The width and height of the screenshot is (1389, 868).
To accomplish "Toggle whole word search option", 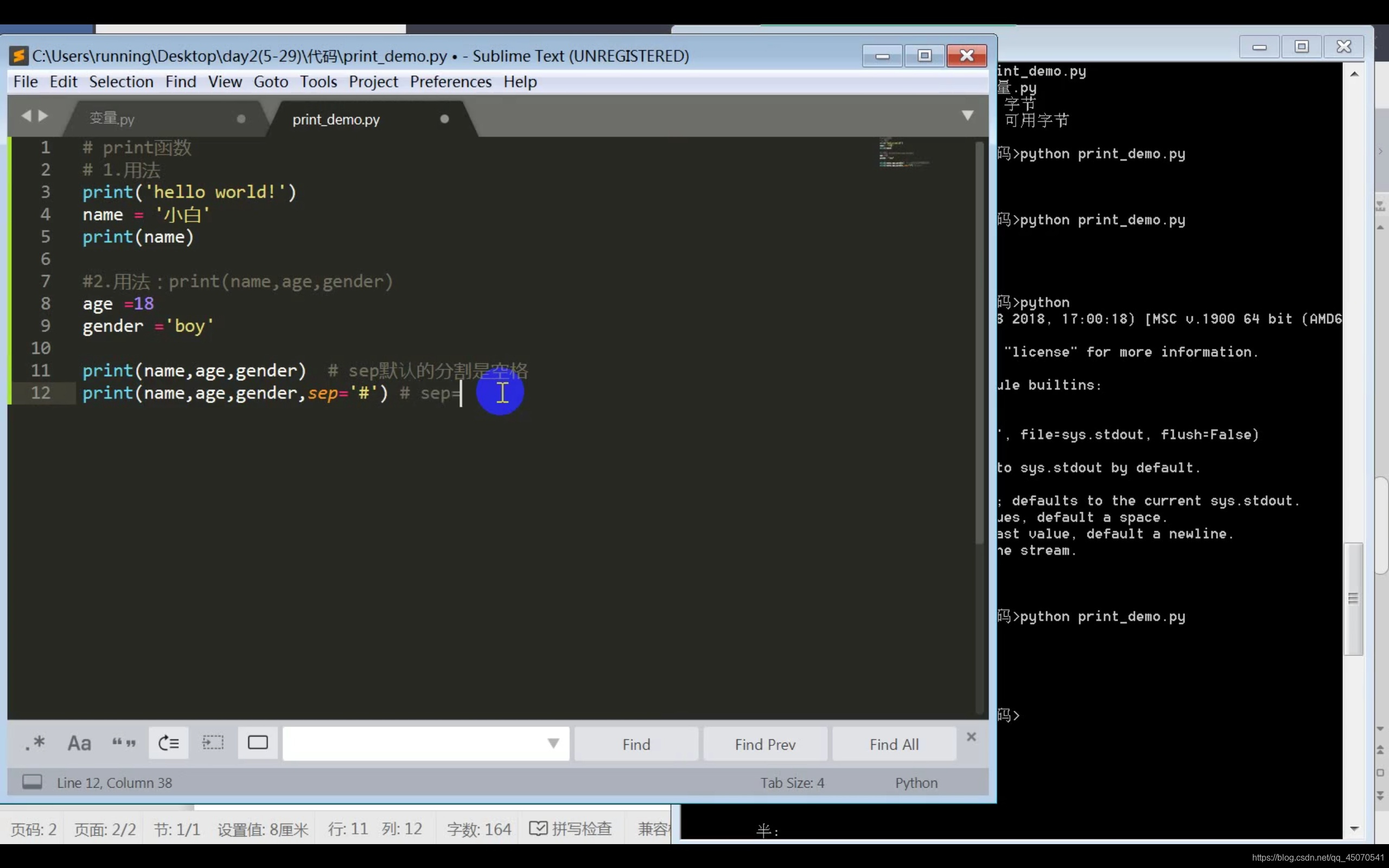I will 124,743.
